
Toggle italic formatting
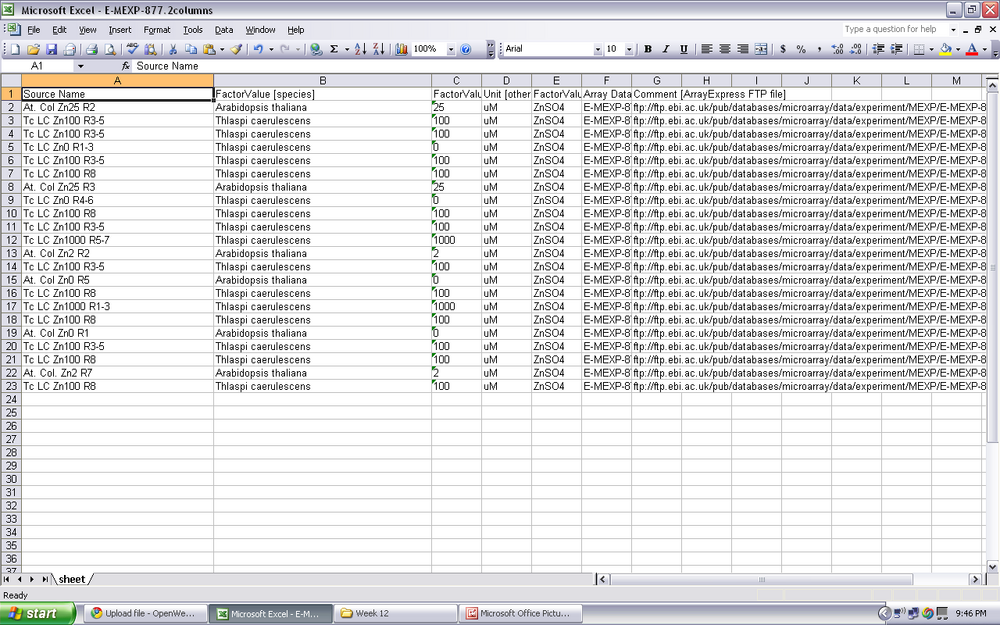pyautogui.click(x=666, y=49)
